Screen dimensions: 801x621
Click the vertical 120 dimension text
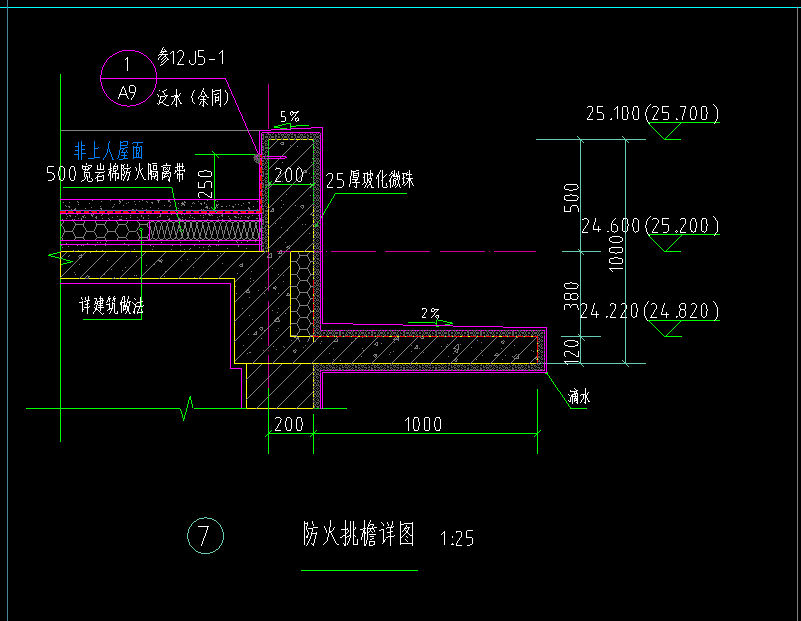point(572,350)
